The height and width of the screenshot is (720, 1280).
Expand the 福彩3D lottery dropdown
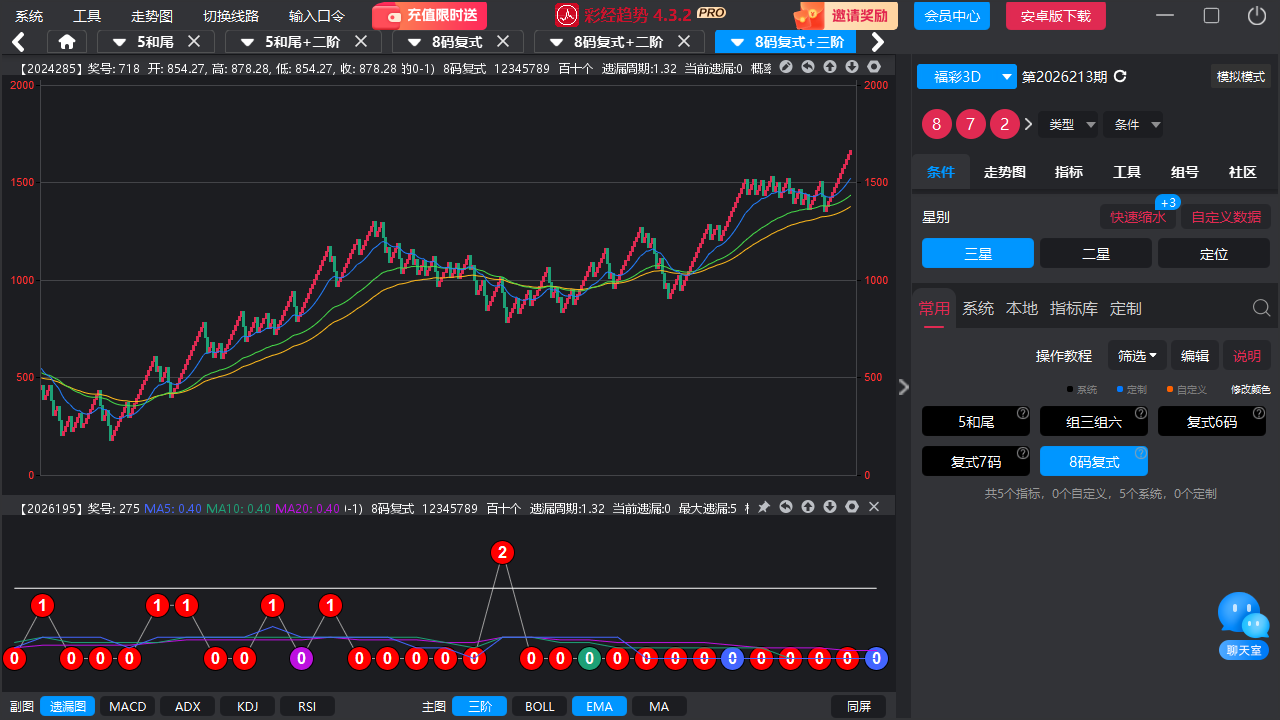[x=967, y=77]
